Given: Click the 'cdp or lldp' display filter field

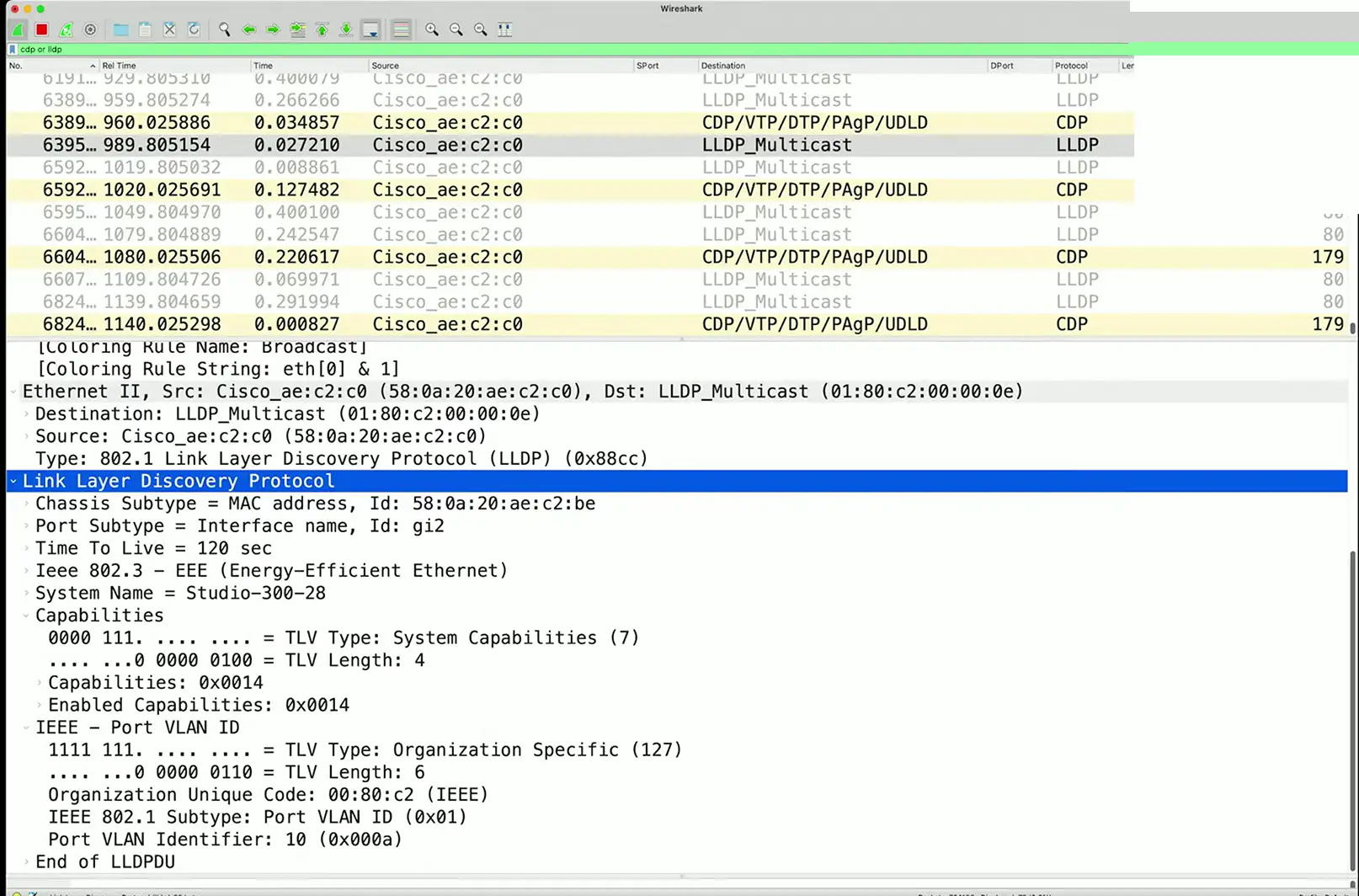Looking at the screenshot, I should click(x=505, y=50).
